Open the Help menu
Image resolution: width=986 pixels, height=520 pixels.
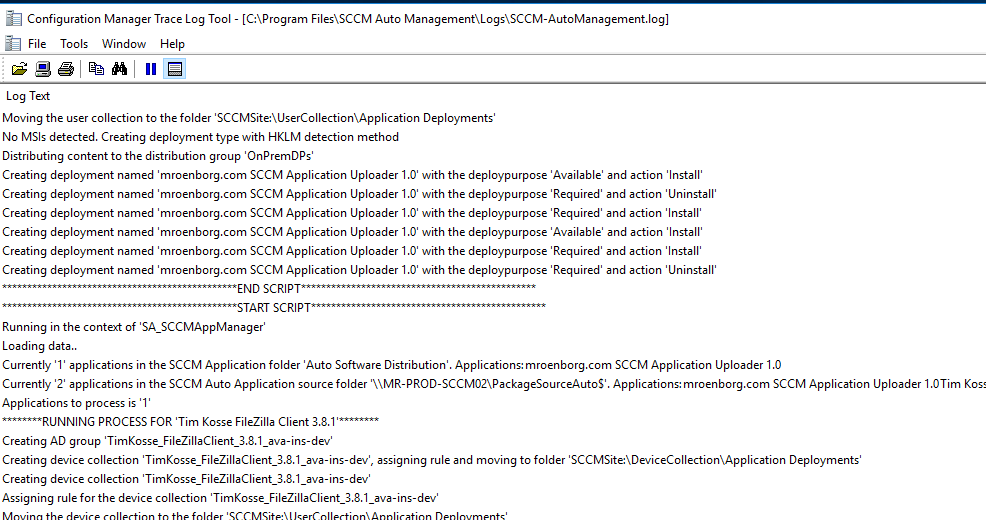coord(172,44)
